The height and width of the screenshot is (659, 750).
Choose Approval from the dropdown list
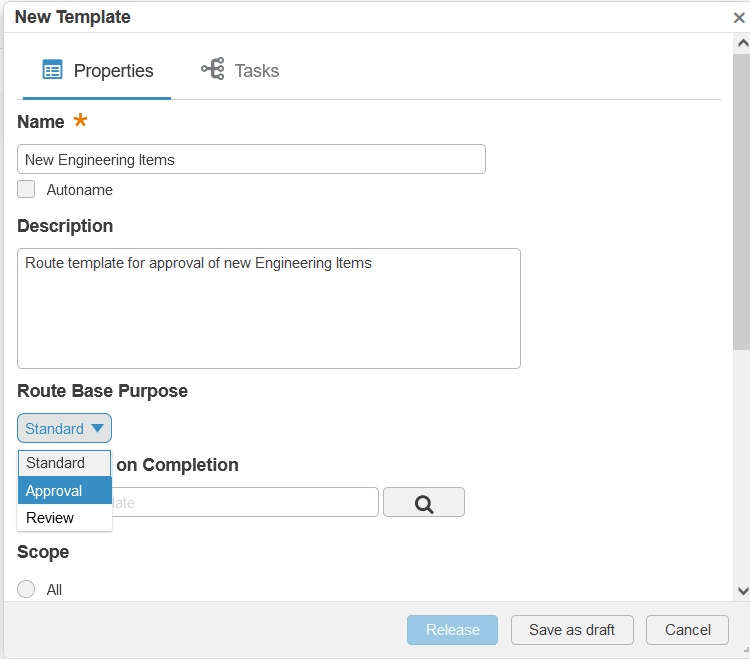point(64,491)
